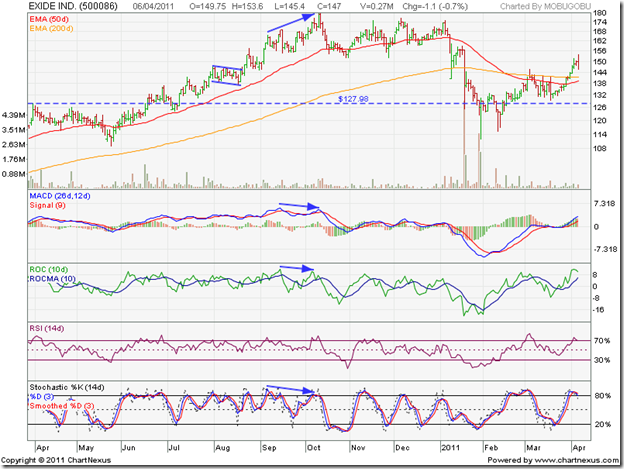The width and height of the screenshot is (624, 469).
Task: Click the H=153.6 high value
Action: click(x=248, y=6)
